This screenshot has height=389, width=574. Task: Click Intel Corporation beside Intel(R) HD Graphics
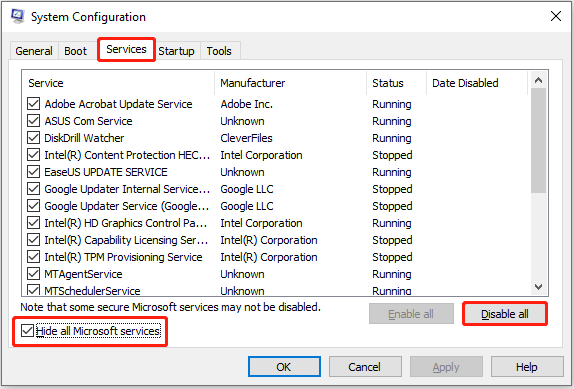pos(261,223)
